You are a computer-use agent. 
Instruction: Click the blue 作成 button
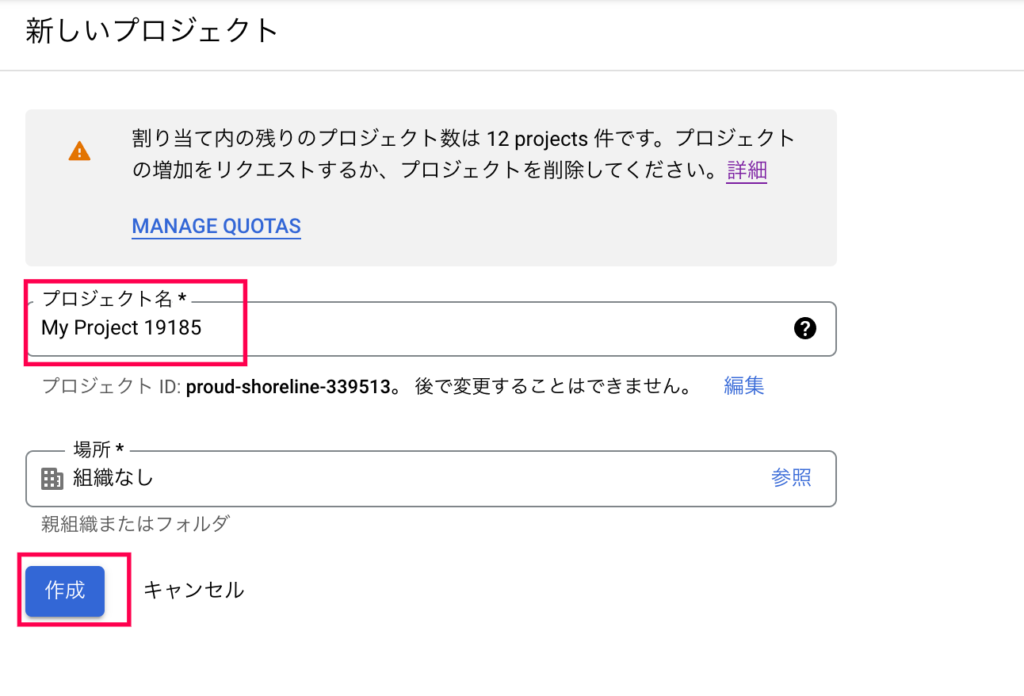click(x=65, y=591)
